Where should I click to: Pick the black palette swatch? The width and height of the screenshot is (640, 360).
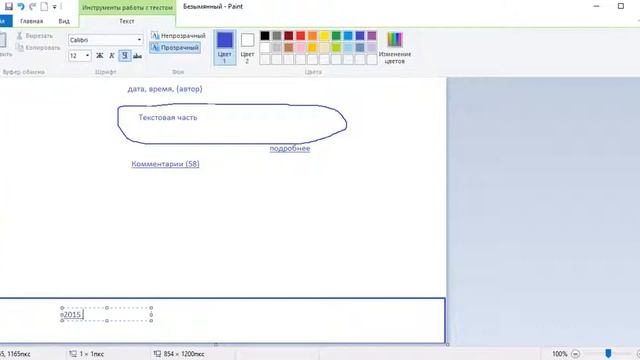tap(265, 36)
